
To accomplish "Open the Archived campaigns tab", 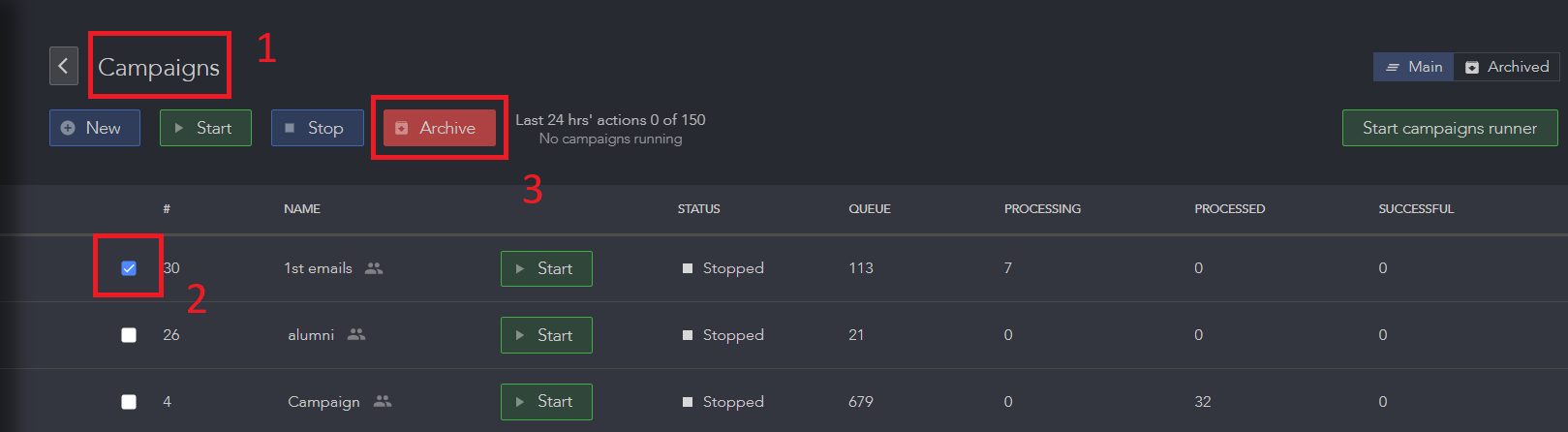I will [x=1506, y=67].
